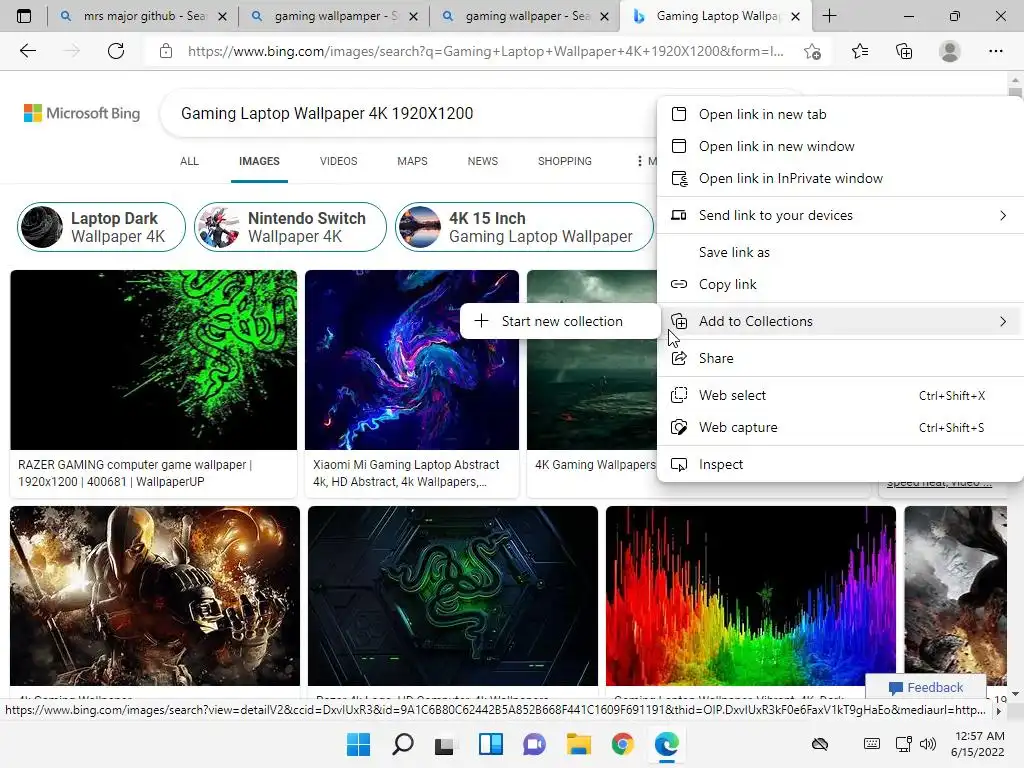
Task: Open Widgets from the taskbar
Action: point(490,744)
